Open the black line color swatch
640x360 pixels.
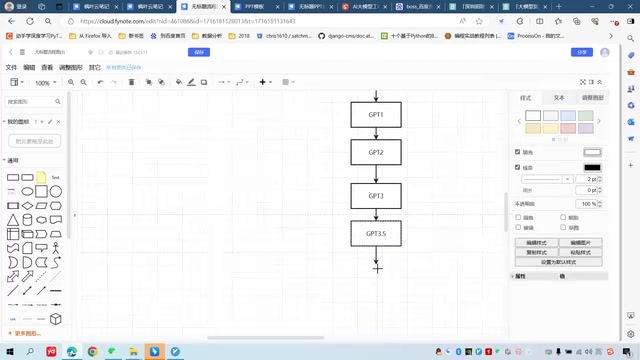pyautogui.click(x=592, y=167)
